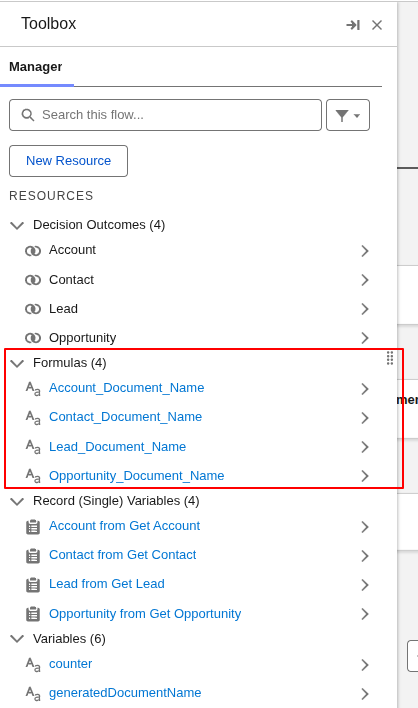Collapse the Variables section

point(17,639)
